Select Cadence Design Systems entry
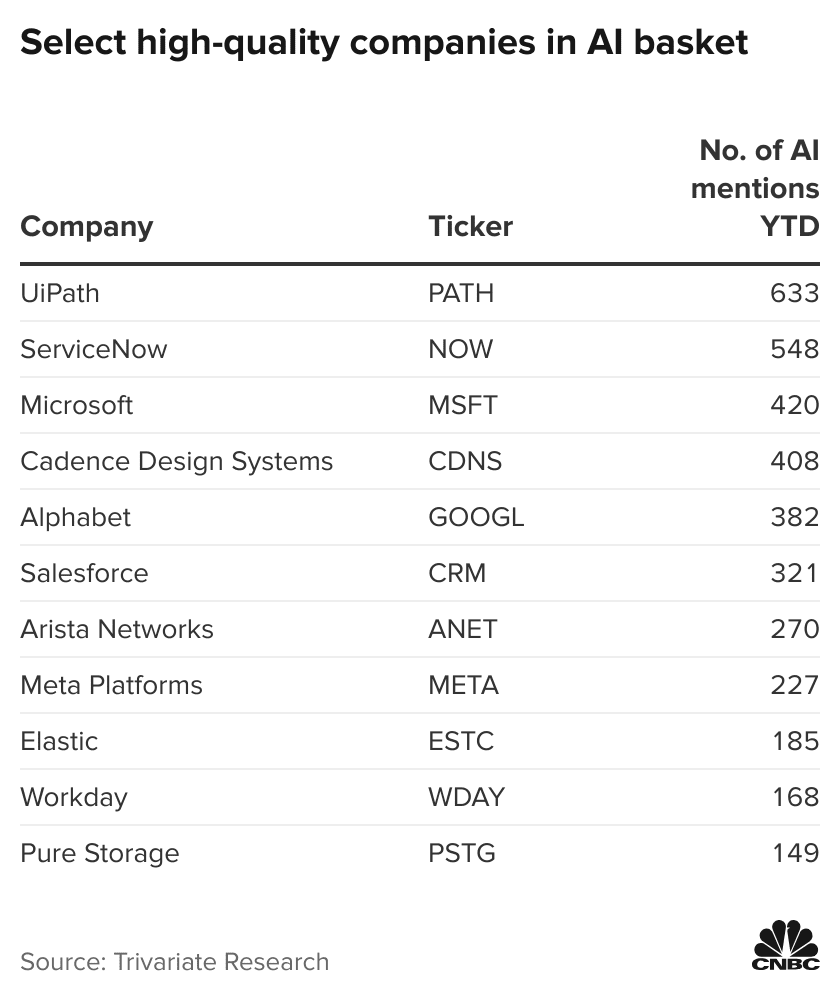 (x=176, y=461)
